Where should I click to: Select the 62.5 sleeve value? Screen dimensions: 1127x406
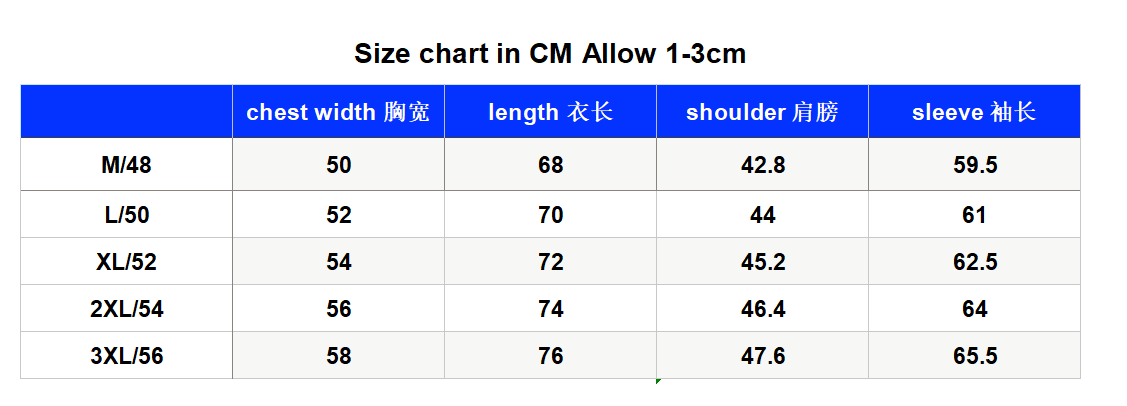point(975,262)
